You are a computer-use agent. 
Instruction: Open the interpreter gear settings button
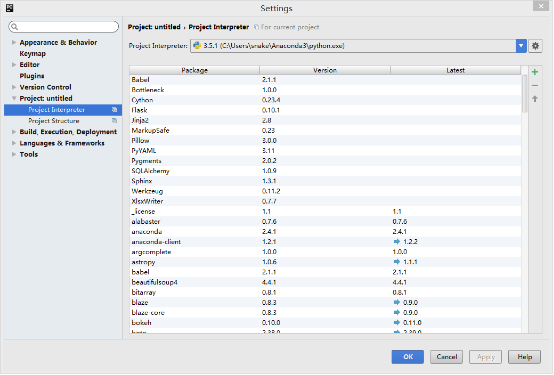pos(536,46)
